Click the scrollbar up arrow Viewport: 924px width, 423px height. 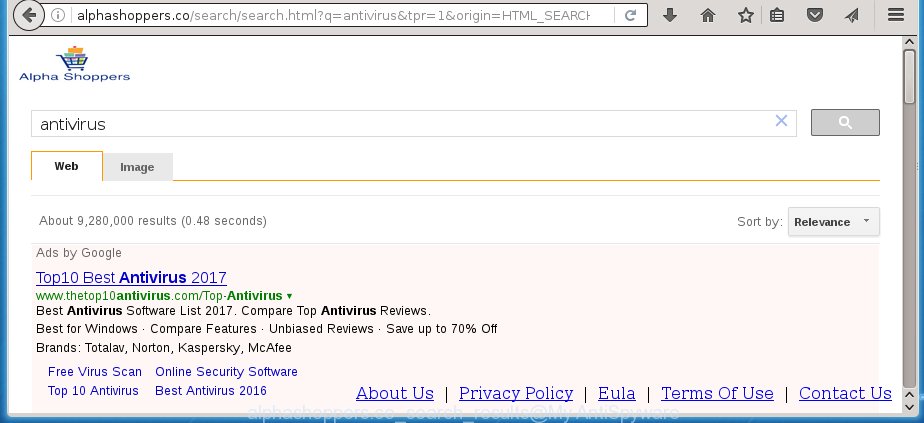(910, 43)
